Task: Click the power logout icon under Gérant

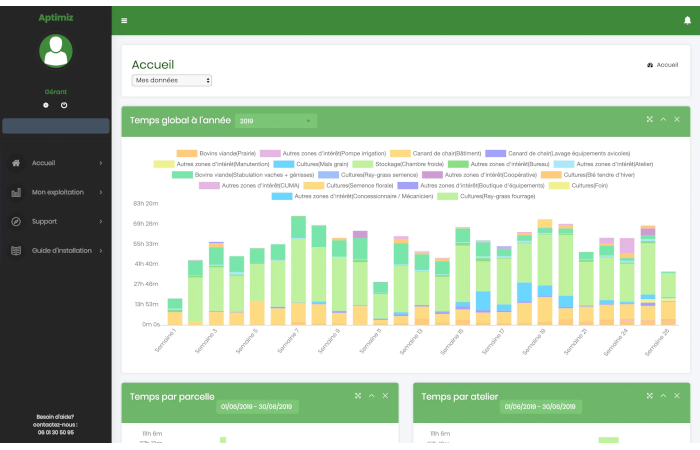Action: [64, 105]
